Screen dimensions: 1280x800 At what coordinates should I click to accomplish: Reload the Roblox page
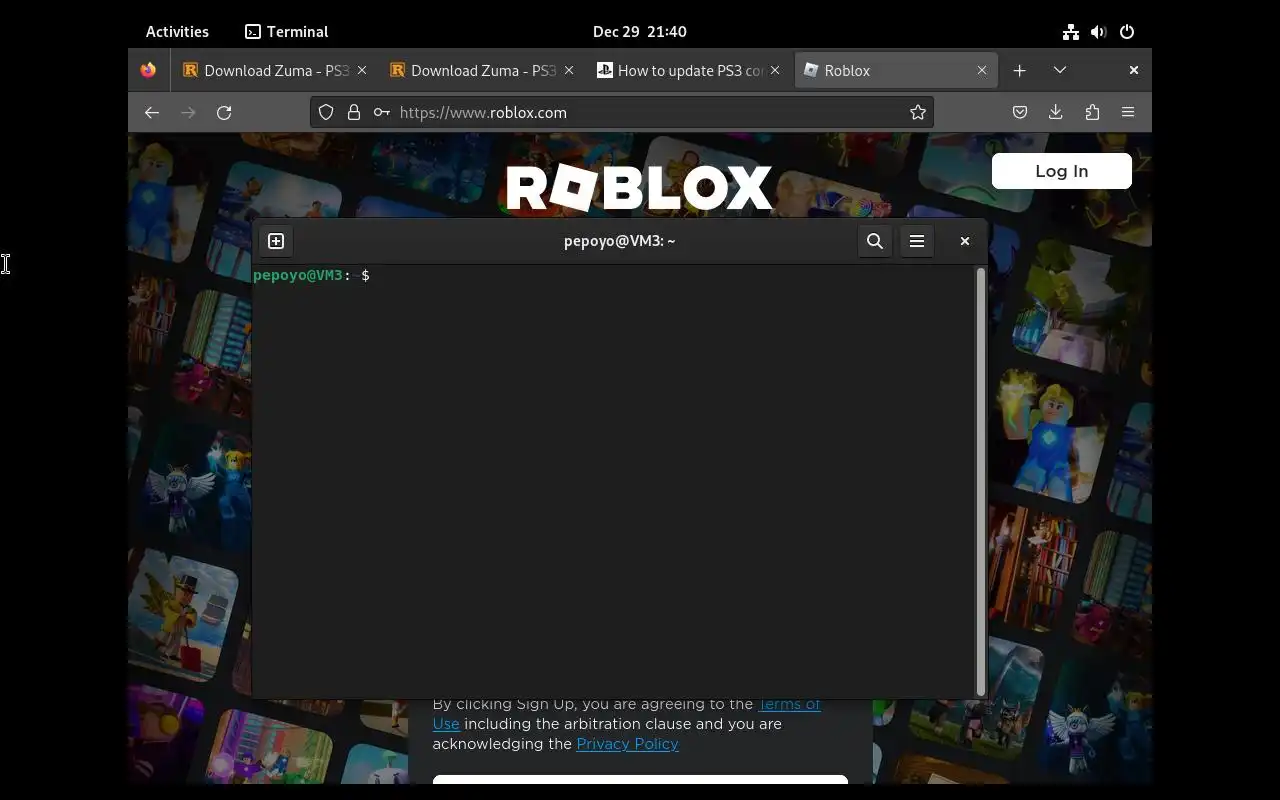pyautogui.click(x=224, y=113)
